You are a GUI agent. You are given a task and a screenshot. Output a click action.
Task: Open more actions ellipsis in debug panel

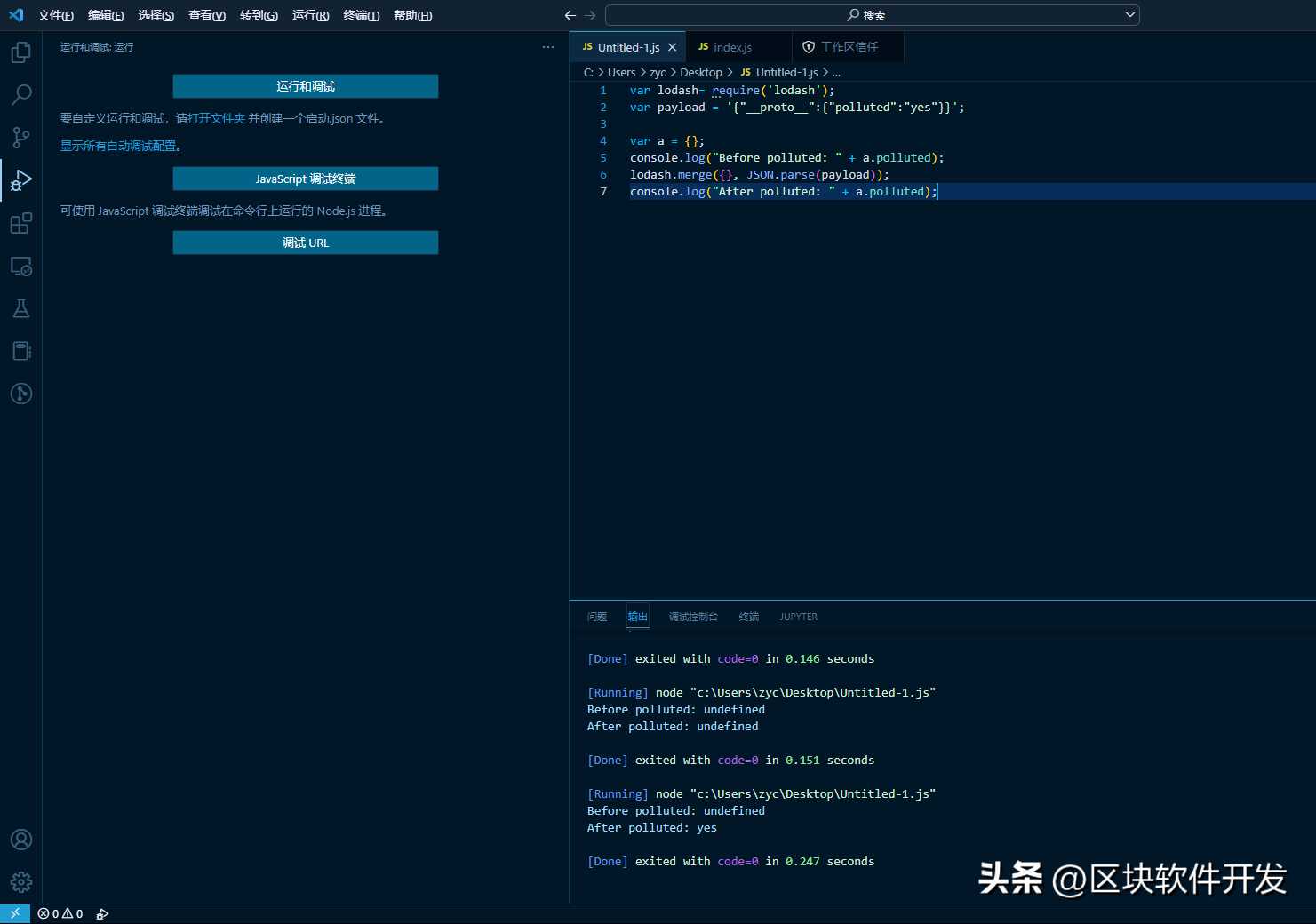click(548, 47)
